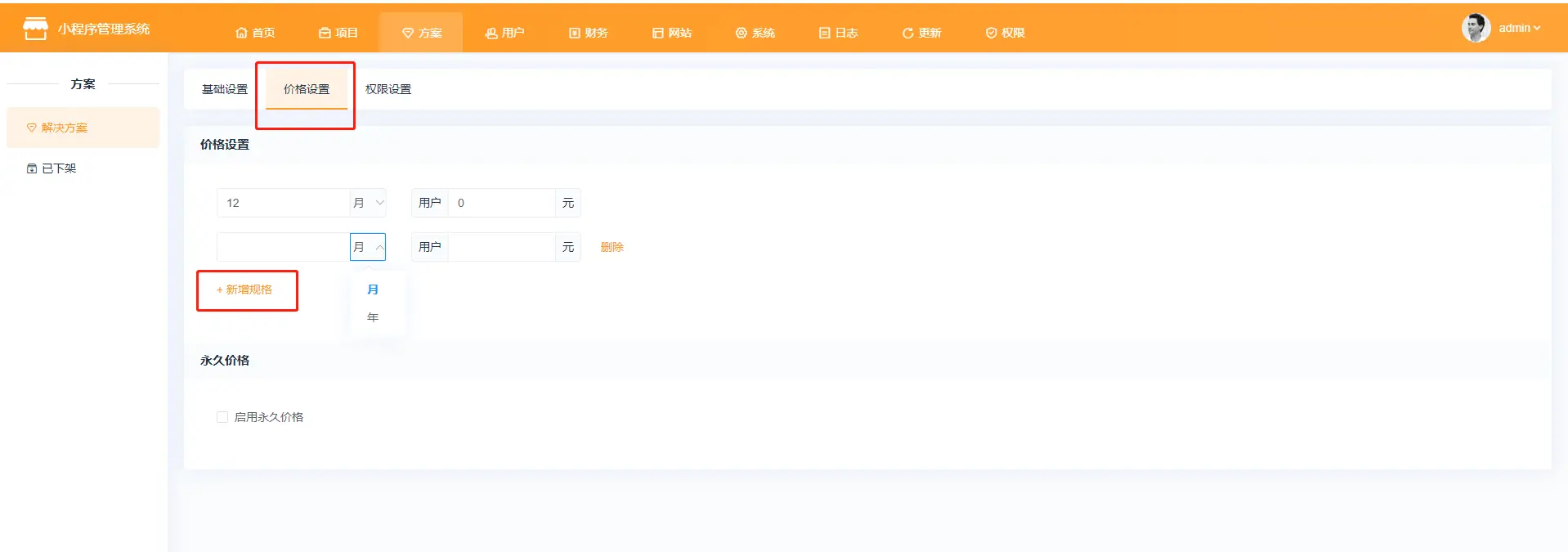
Task: Open 用户 section via its users icon
Action: [491, 33]
